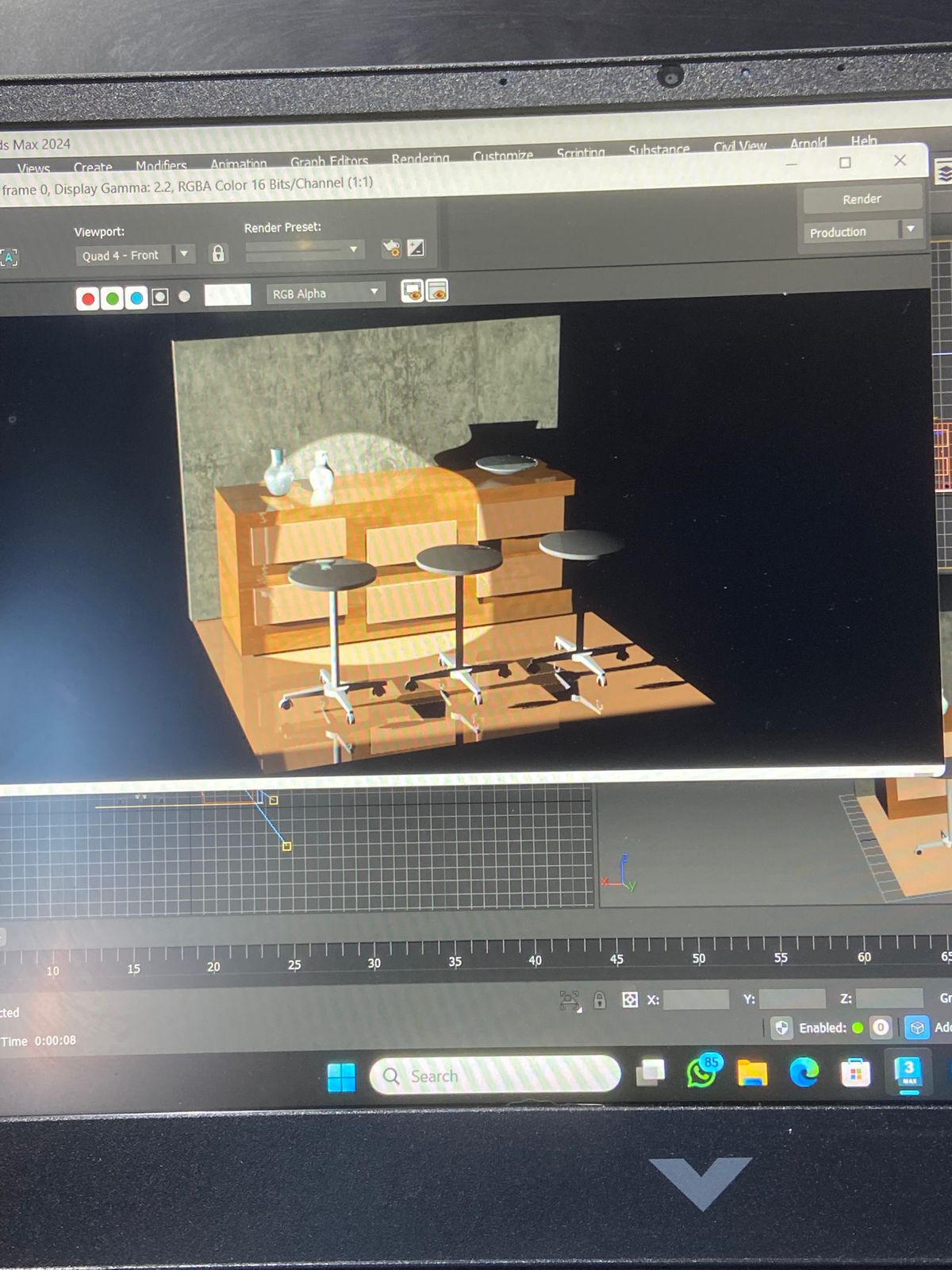Minimize the rendered frame window

(x=792, y=164)
